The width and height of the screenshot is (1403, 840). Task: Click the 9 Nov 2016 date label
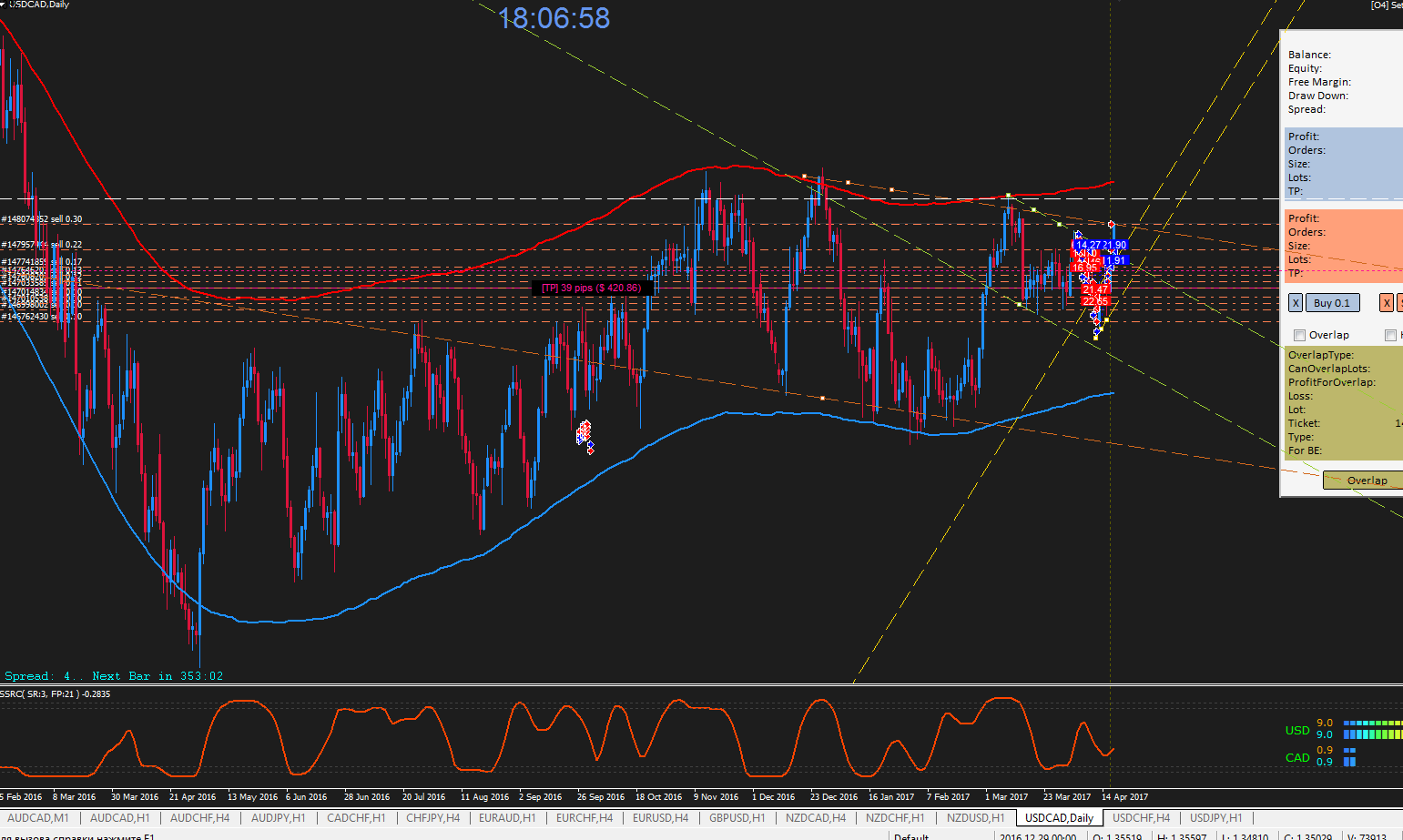[716, 797]
